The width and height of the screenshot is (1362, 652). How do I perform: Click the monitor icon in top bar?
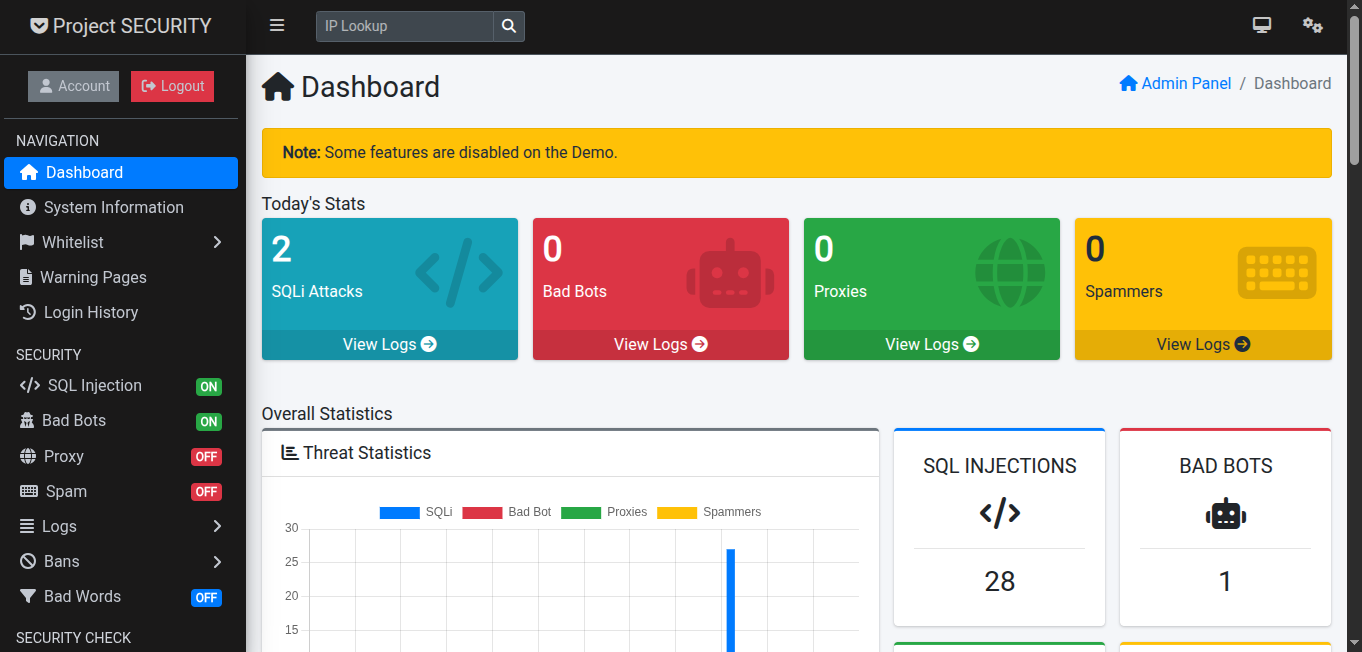[x=1261, y=26]
